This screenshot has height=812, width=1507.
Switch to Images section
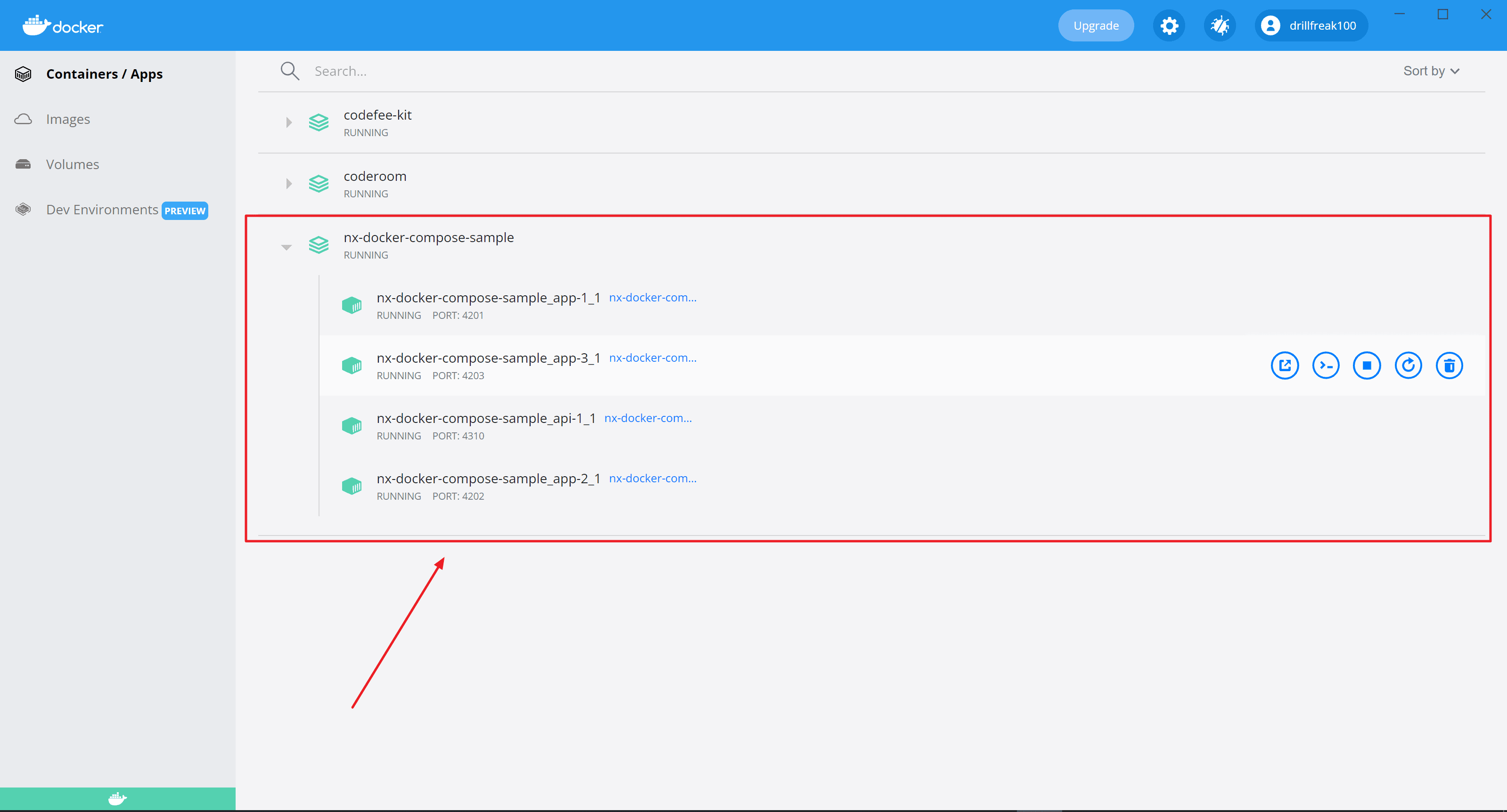(x=68, y=119)
